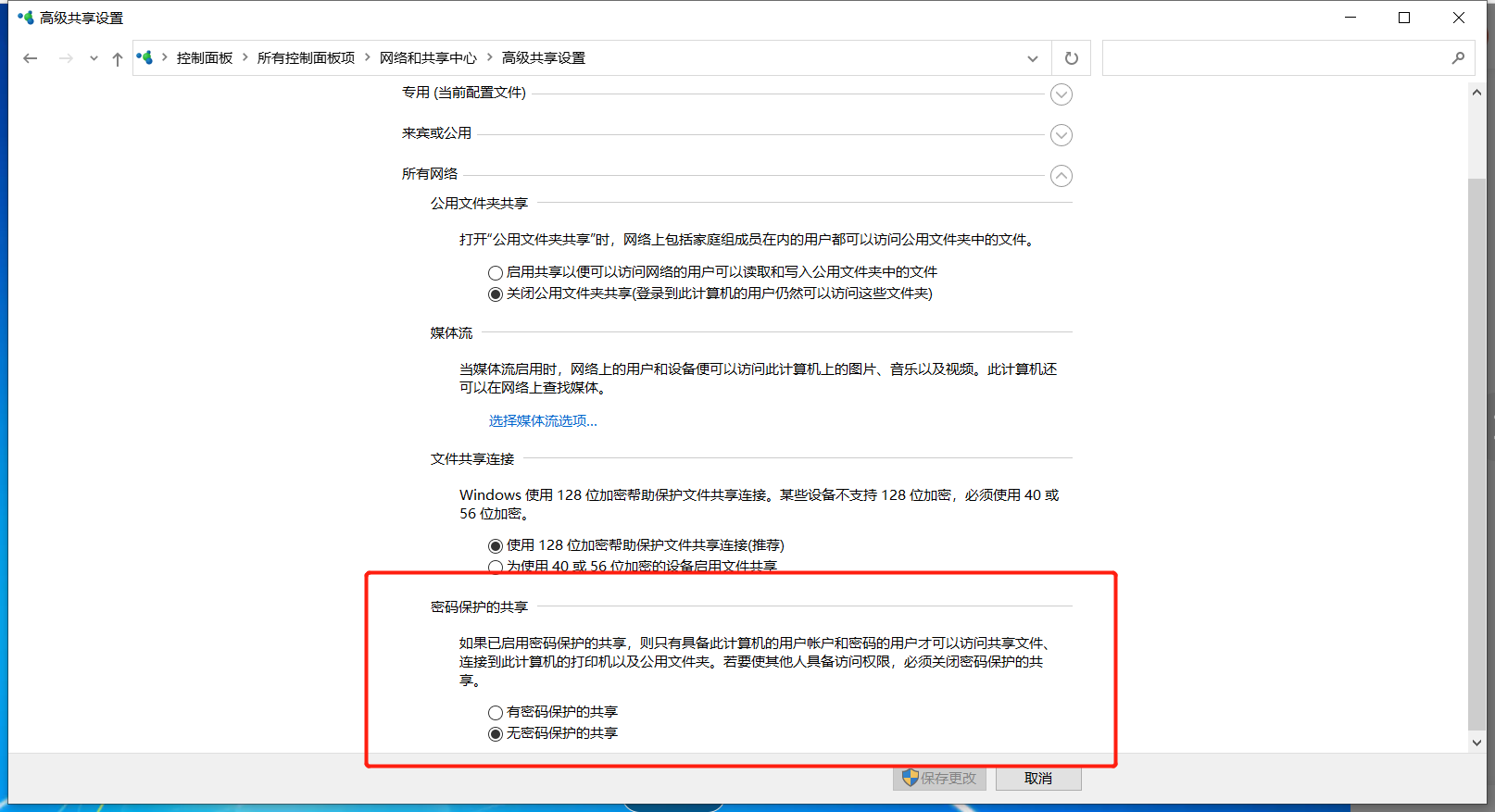Collapse 所有网络 profile section
The height and width of the screenshot is (812, 1495).
click(1062, 176)
